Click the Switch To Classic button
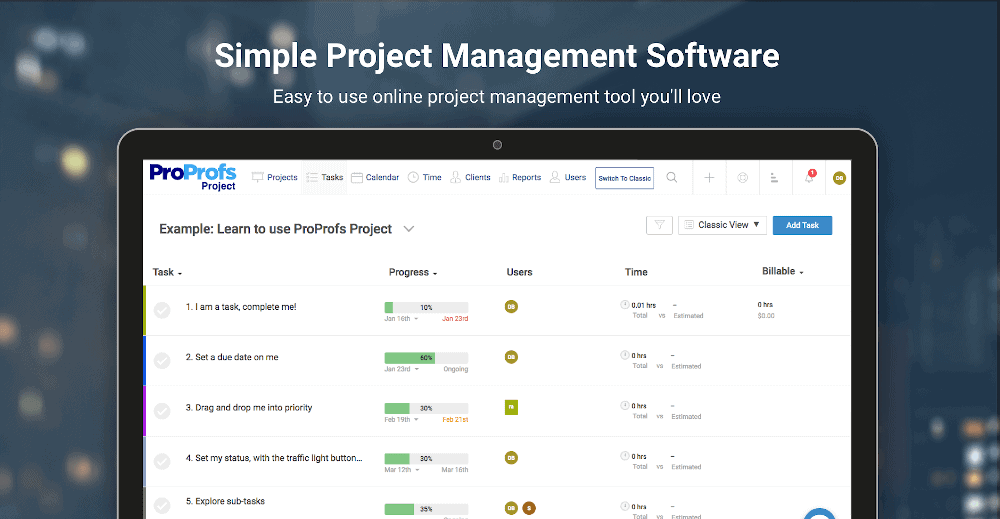Image resolution: width=1000 pixels, height=519 pixels. (x=624, y=178)
